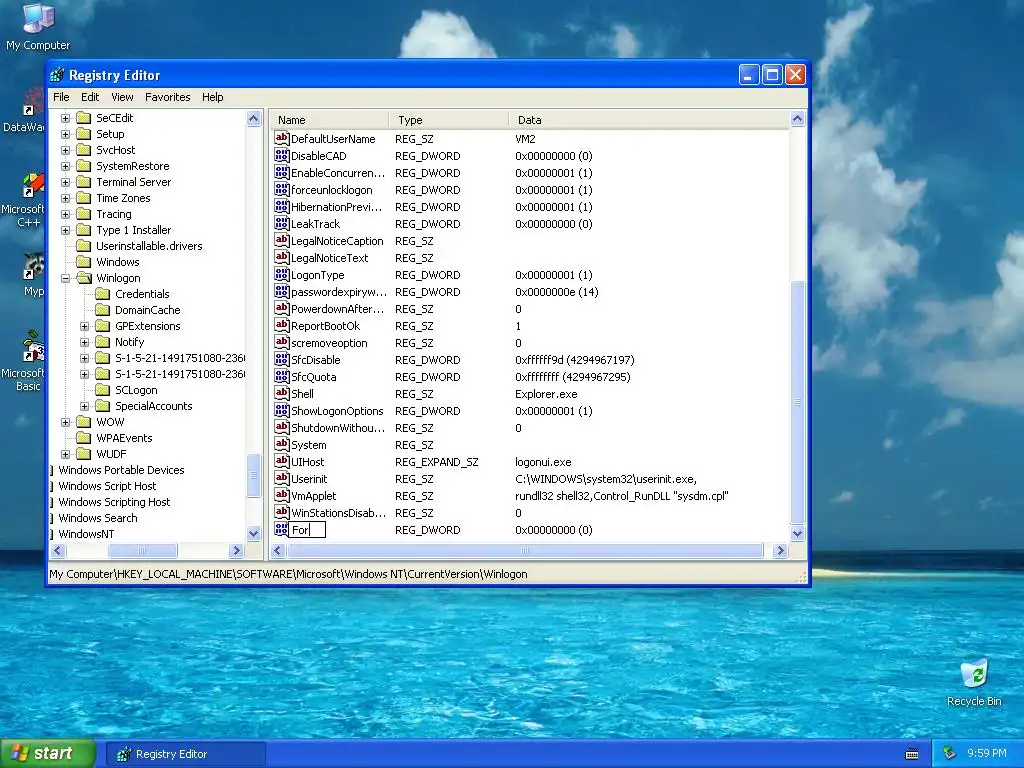
Task: Click the ShowLogonOptions DWORD icon
Action: (x=281, y=410)
